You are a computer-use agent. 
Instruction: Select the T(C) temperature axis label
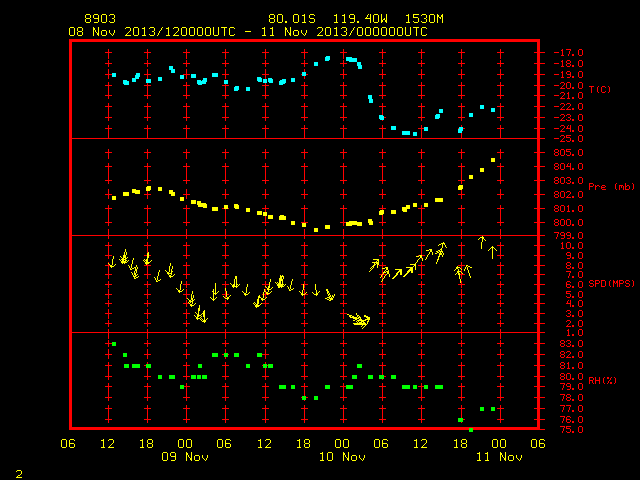600,89
